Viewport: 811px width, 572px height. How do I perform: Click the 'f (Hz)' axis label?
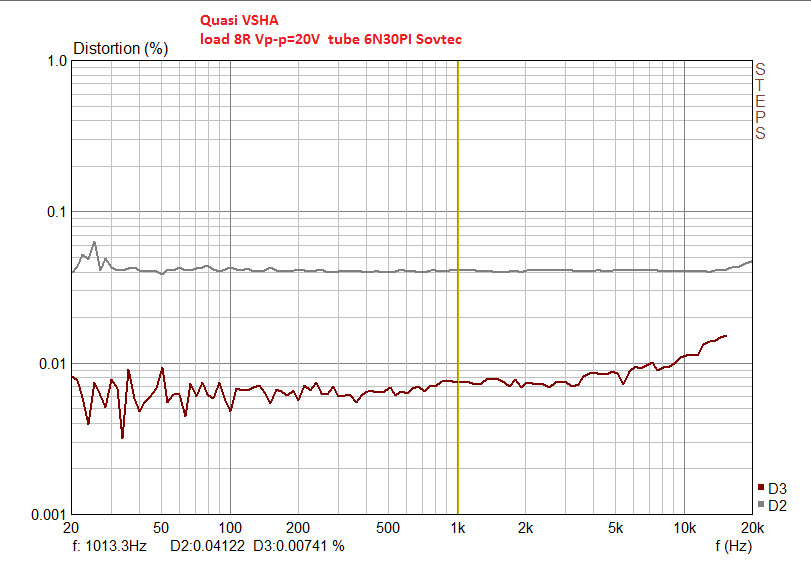point(733,546)
